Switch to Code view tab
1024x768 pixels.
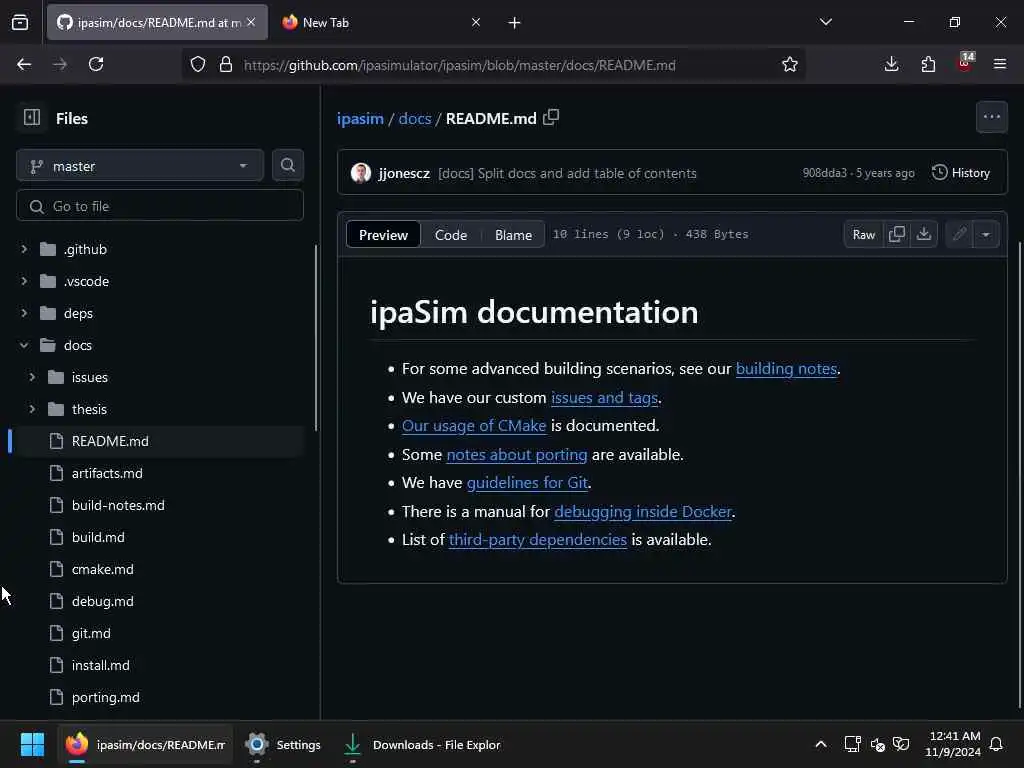pos(451,234)
